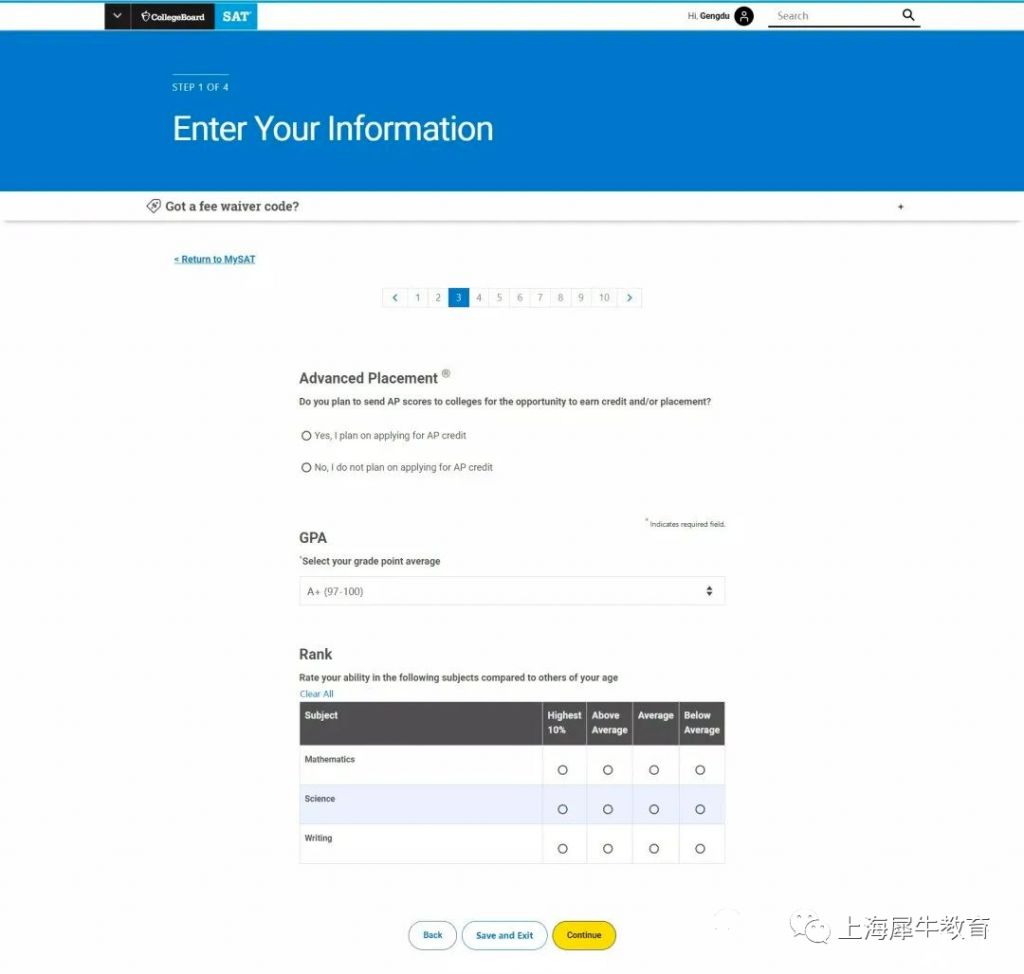This screenshot has width=1024, height=974.
Task: Click the yellow Continue button
Action: click(x=584, y=935)
